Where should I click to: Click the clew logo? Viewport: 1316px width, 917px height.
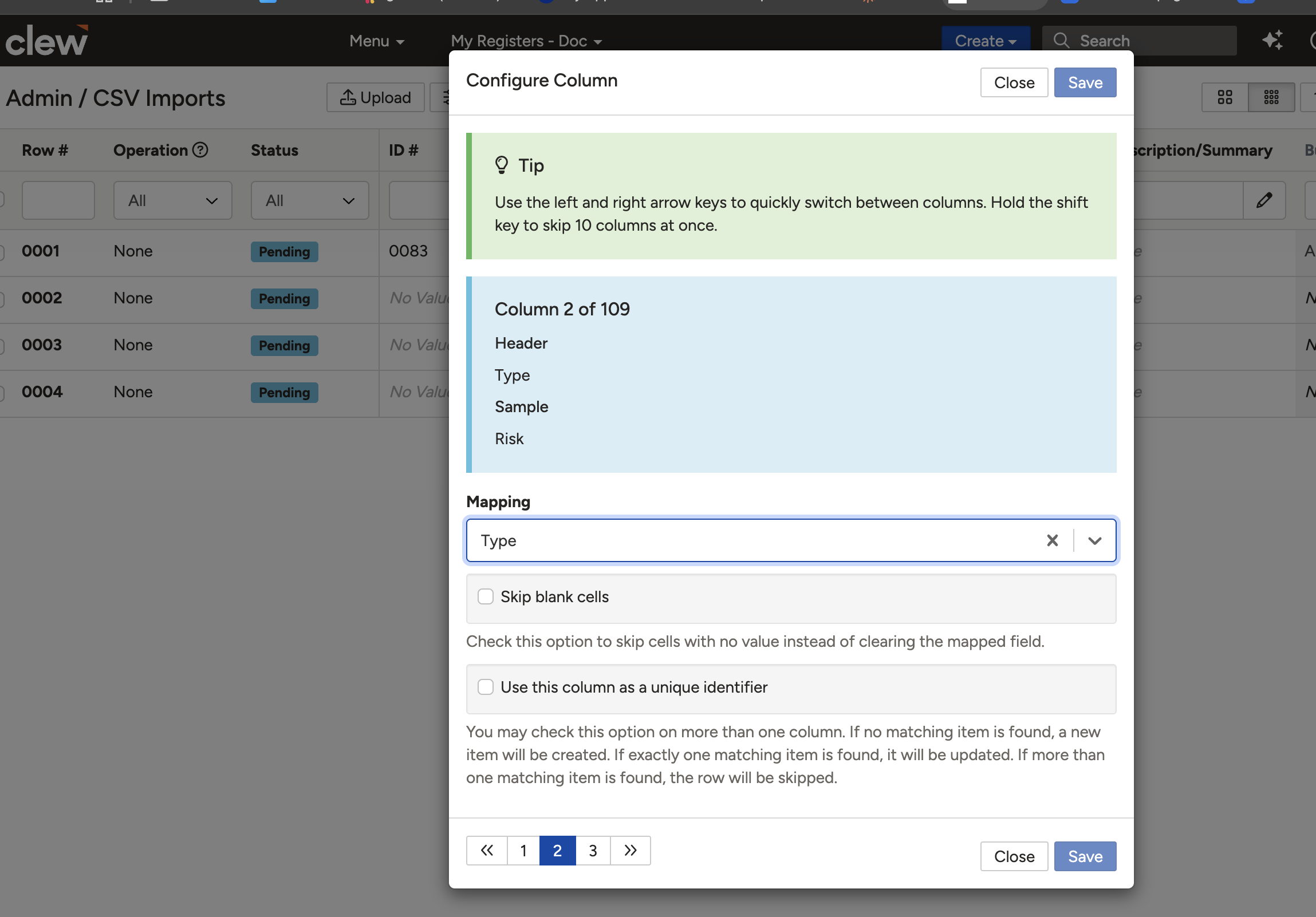pyautogui.click(x=46, y=41)
